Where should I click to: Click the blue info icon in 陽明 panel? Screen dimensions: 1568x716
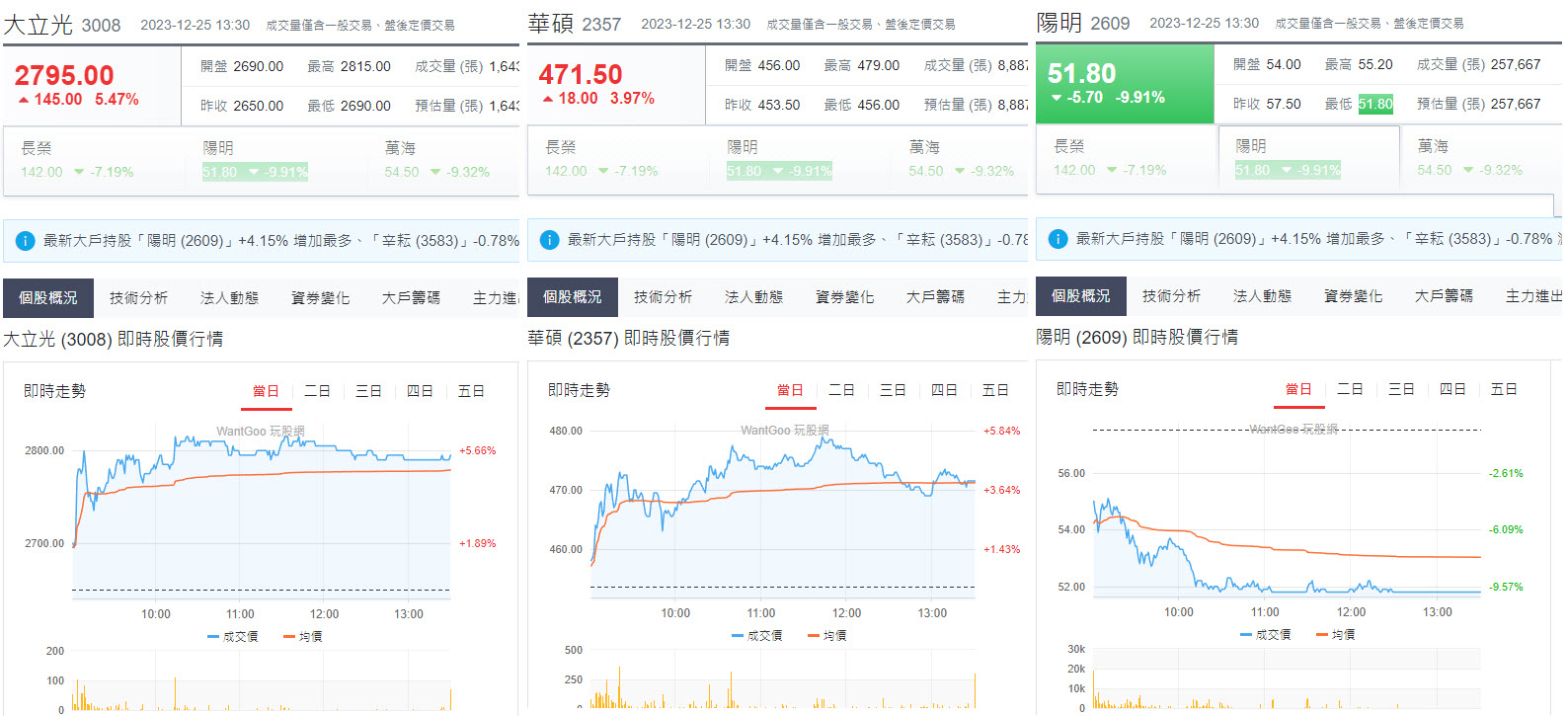[x=1058, y=239]
